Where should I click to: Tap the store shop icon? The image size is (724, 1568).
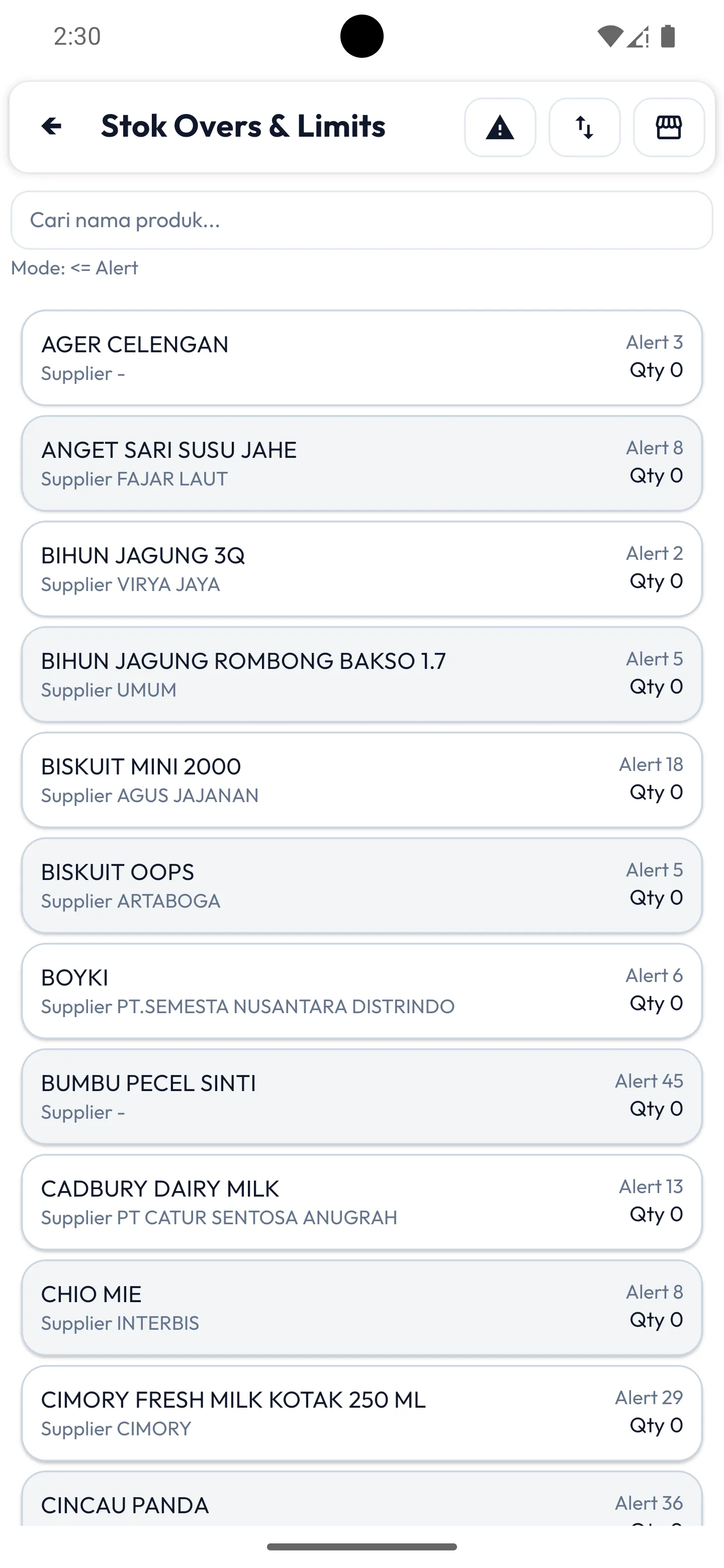point(669,128)
